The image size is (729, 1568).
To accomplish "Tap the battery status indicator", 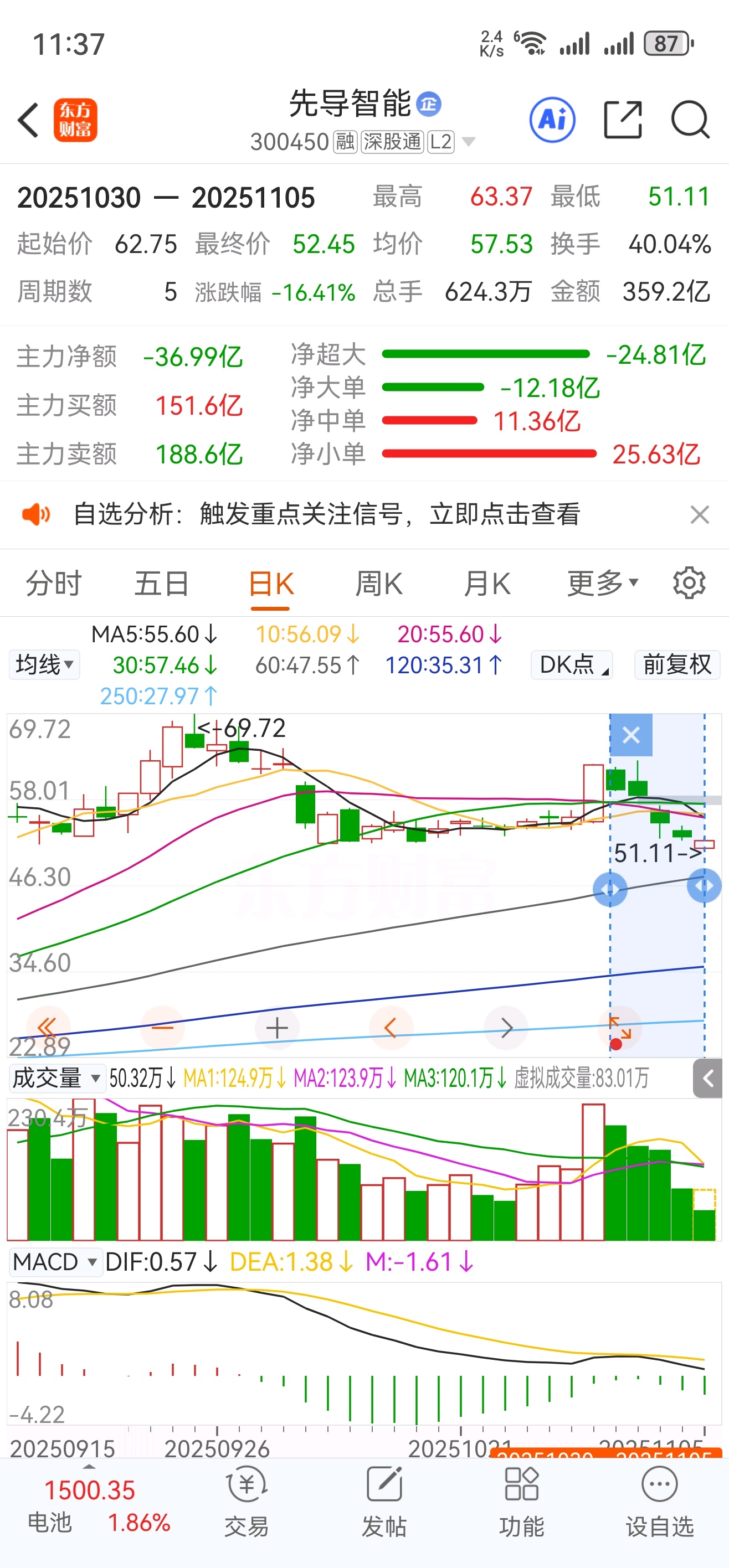I will tap(669, 44).
